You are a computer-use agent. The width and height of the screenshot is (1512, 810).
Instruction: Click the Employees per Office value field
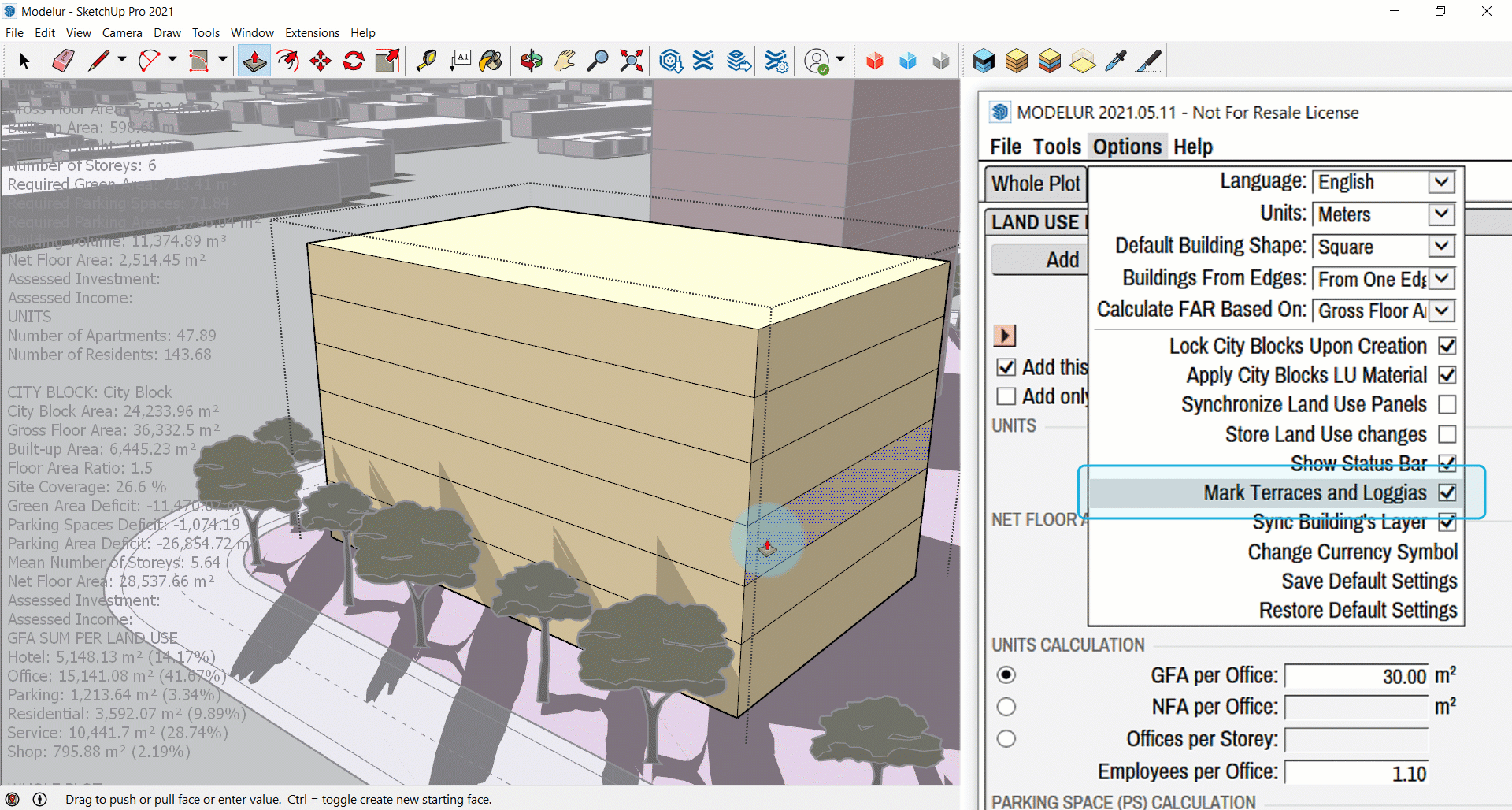tap(1356, 774)
